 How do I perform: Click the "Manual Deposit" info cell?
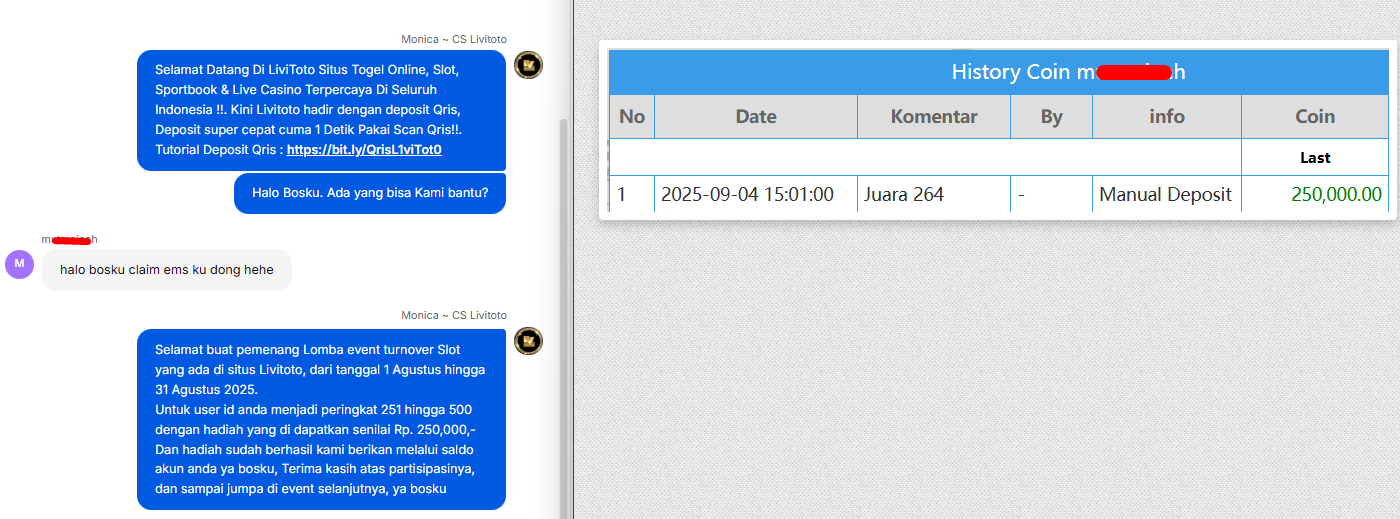[x=1167, y=195]
